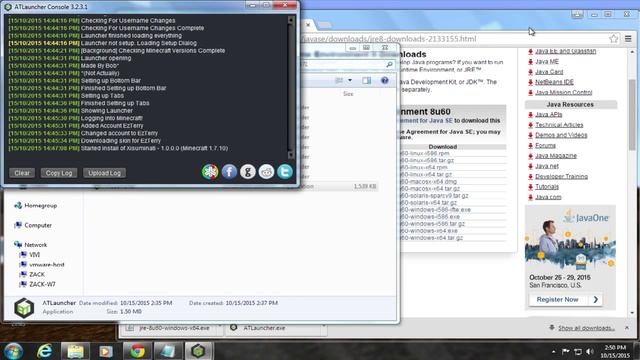The height and width of the screenshot is (360, 640).
Task: Open the Demos and Videos link
Action: pos(561,135)
